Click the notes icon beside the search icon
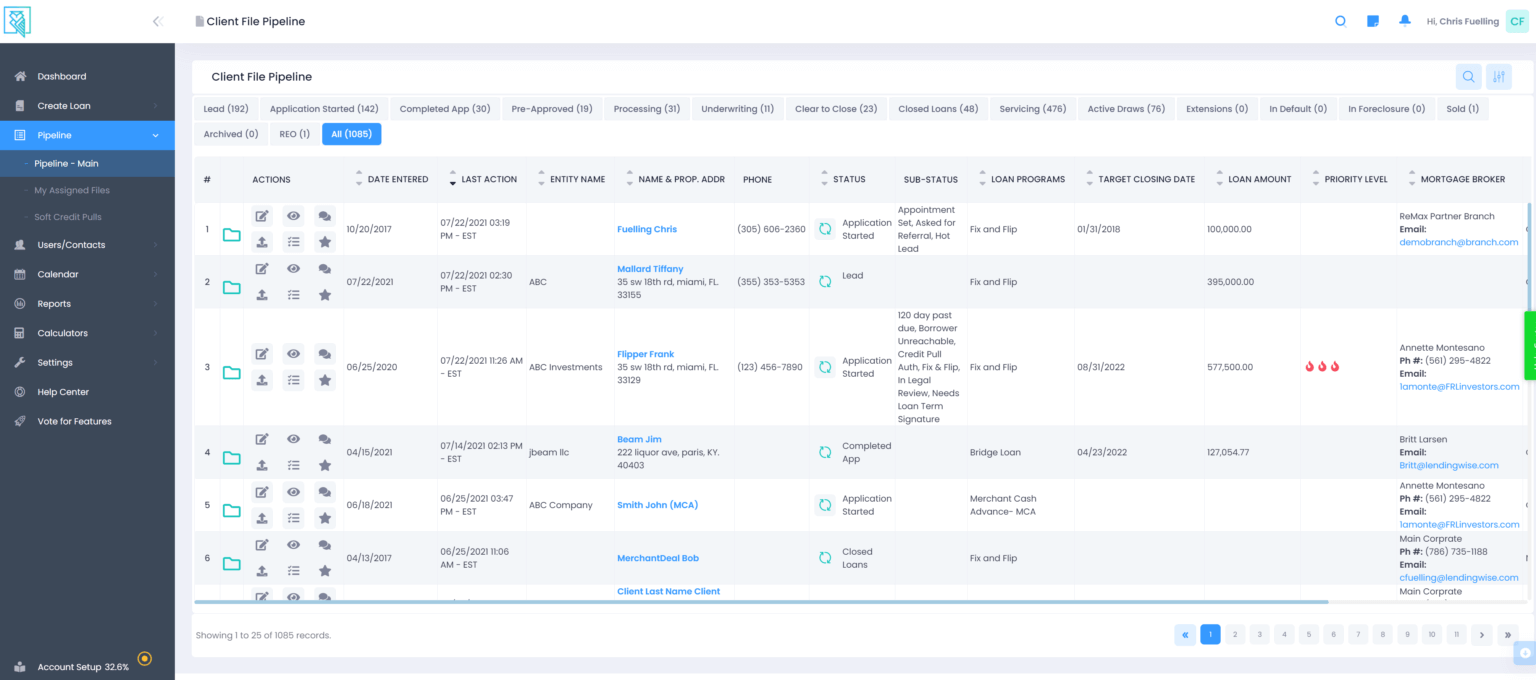This screenshot has height=680, width=1536. click(1372, 20)
